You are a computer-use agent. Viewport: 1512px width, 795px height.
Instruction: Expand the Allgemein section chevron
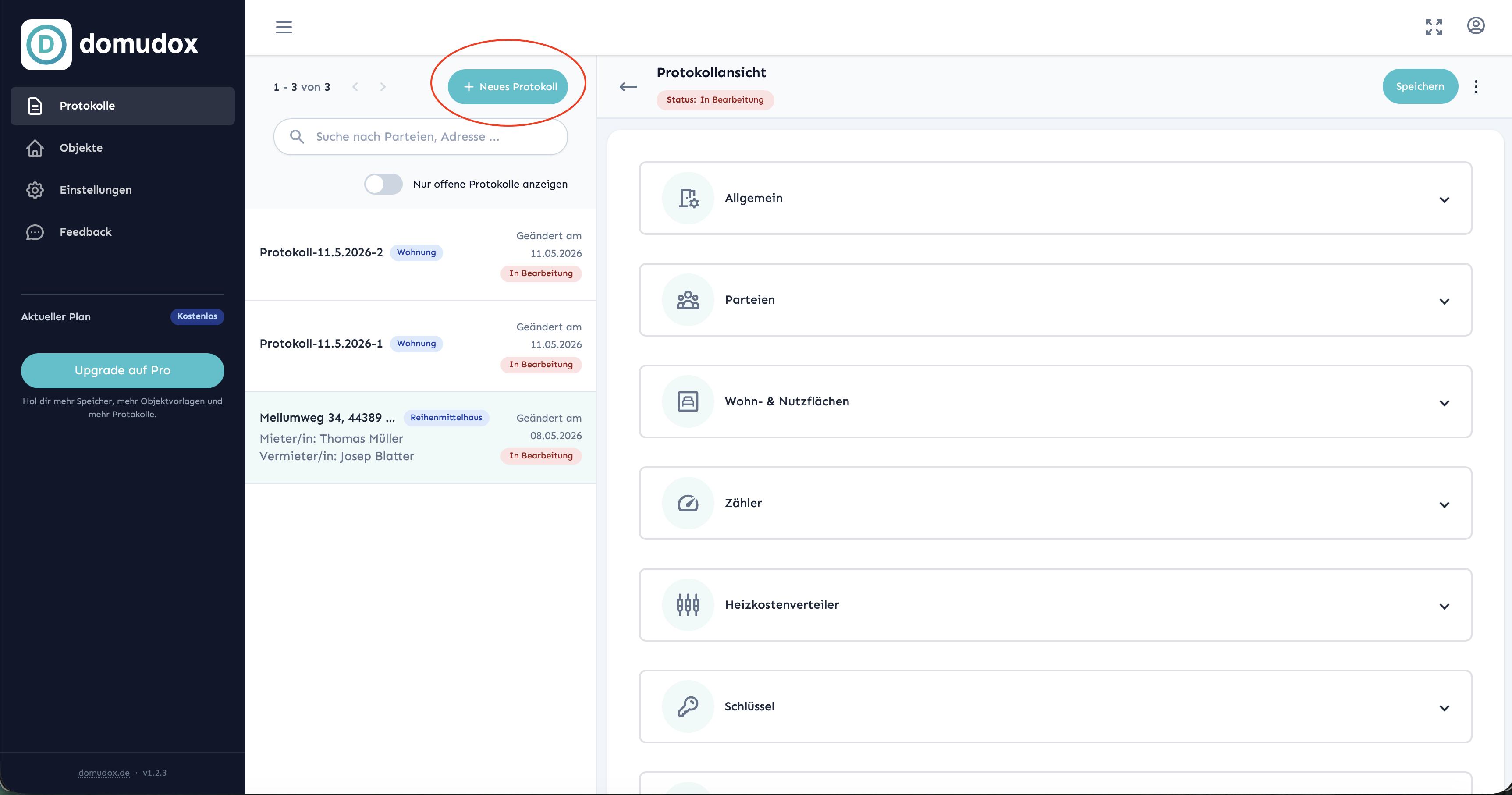pyautogui.click(x=1445, y=200)
